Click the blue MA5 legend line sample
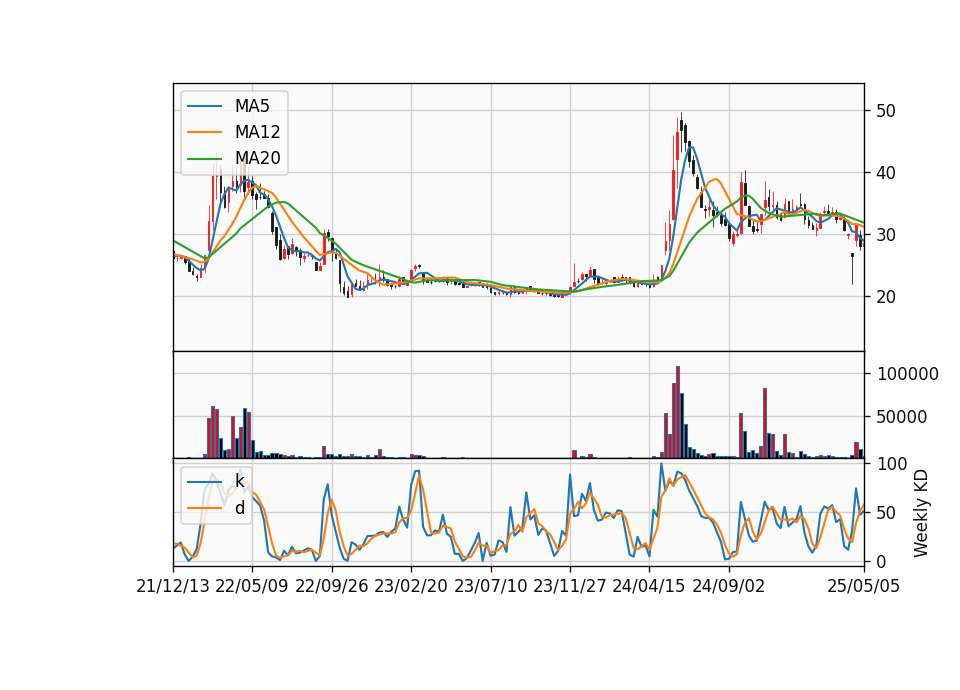This screenshot has width=960, height=690. click(204, 106)
